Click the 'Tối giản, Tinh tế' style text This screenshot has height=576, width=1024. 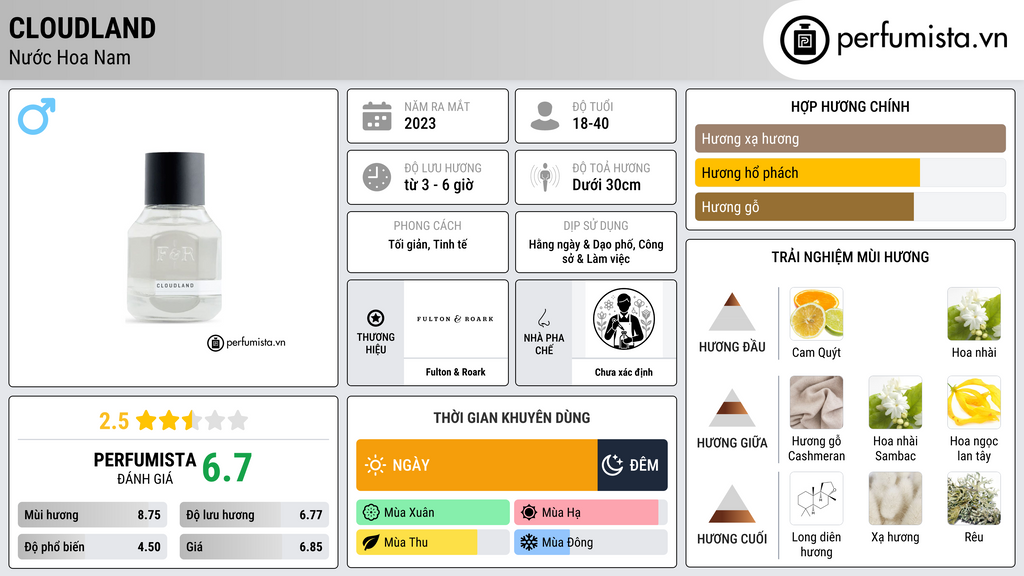coord(428,245)
